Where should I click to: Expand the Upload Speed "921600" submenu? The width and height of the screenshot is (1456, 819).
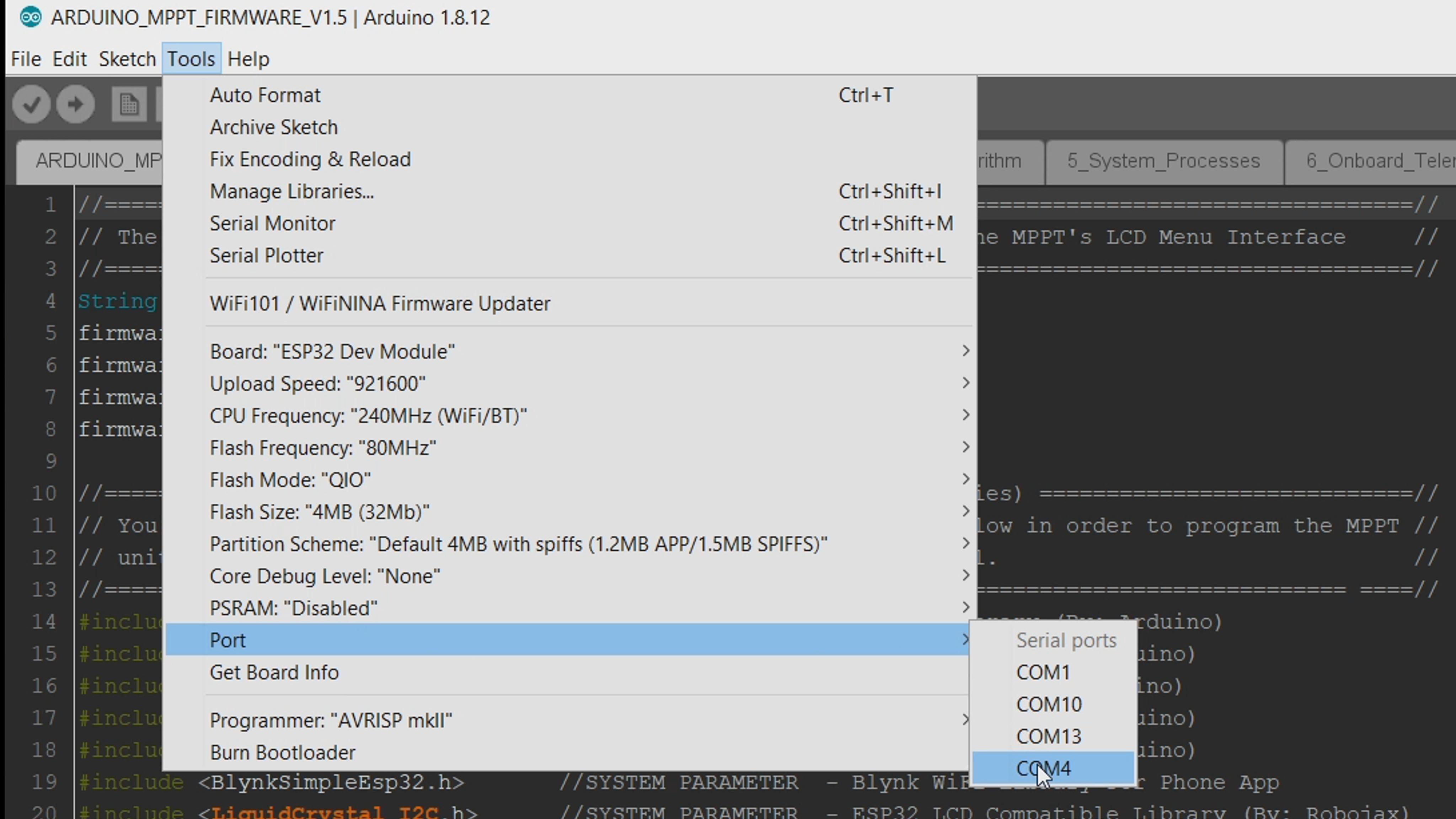(317, 384)
